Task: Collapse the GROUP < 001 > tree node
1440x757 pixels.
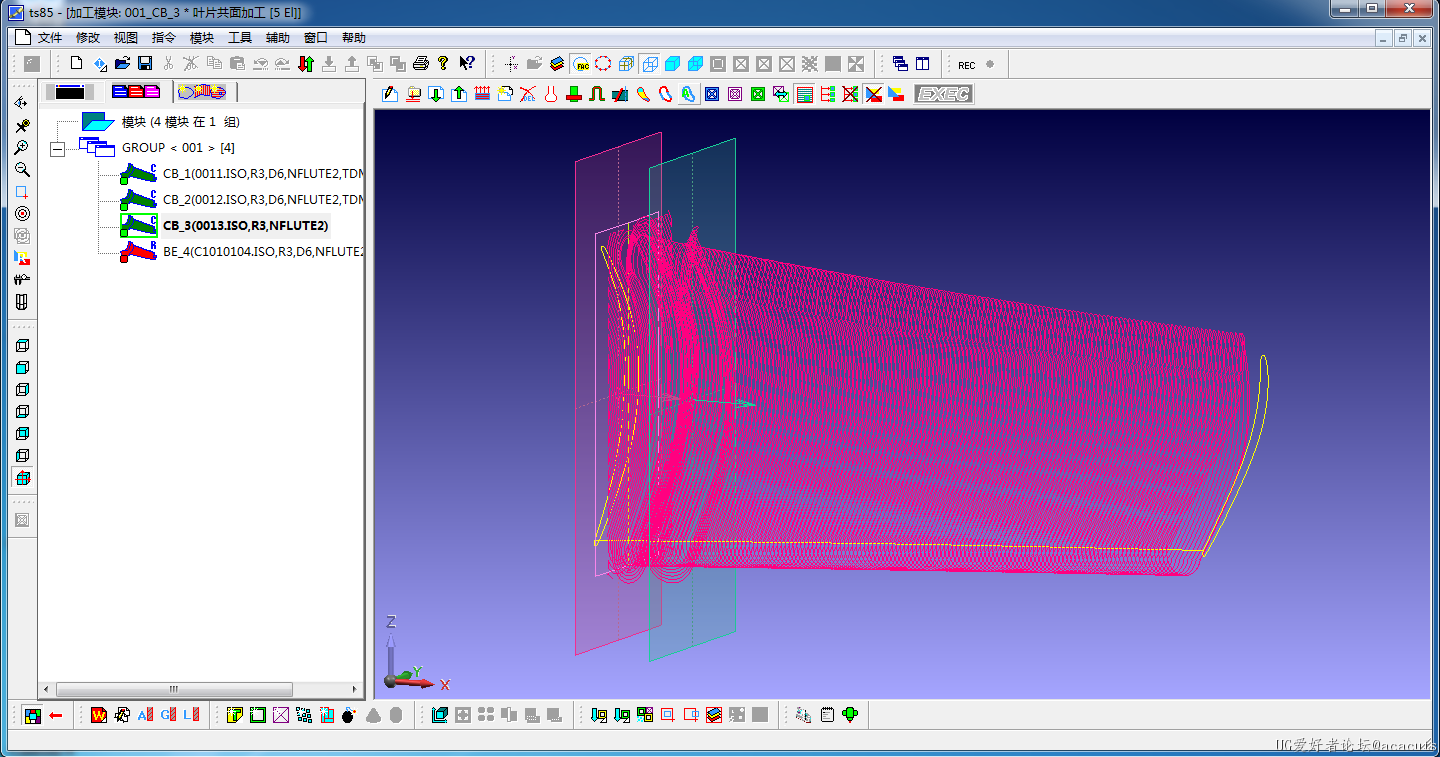Action: [x=57, y=148]
